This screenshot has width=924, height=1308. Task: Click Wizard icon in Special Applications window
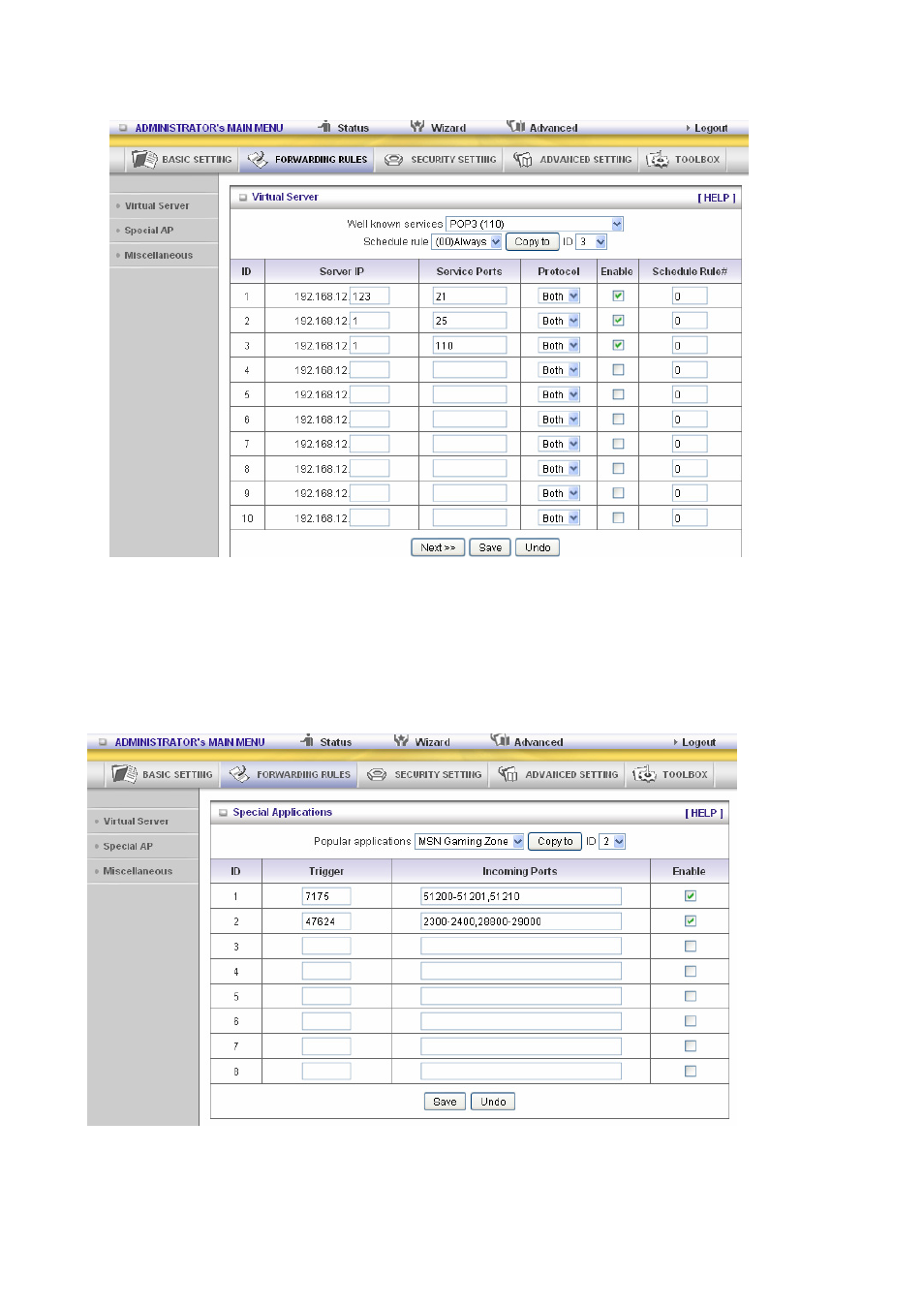[x=401, y=741]
